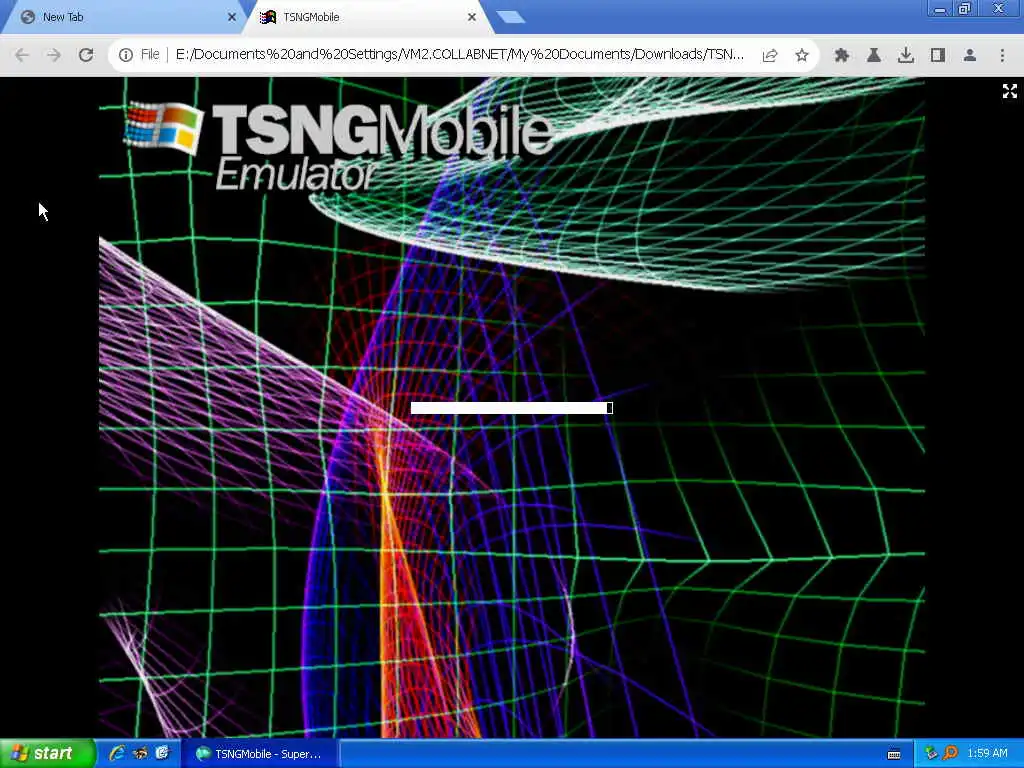Open a new browser tab

[511, 17]
